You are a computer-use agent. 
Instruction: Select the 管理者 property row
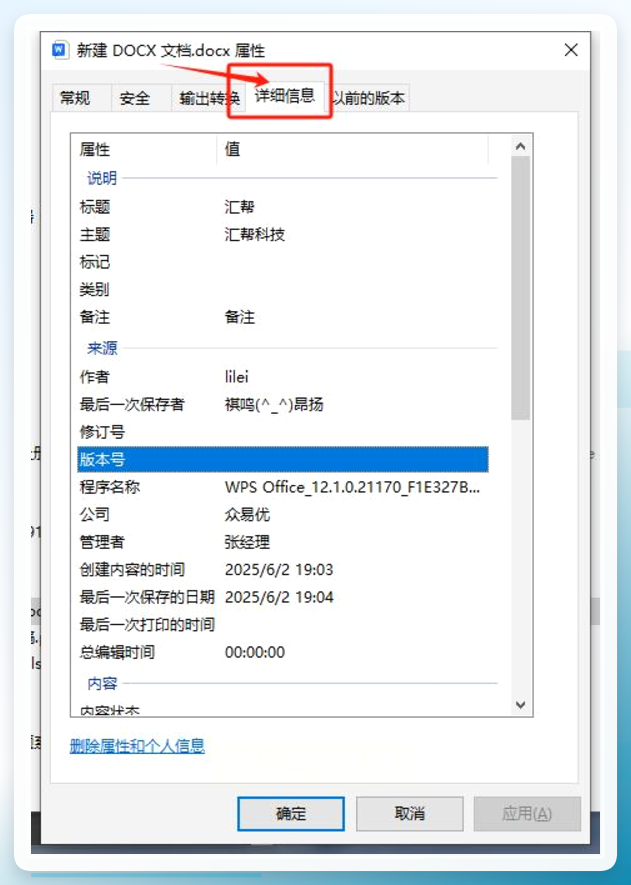tap(282, 542)
